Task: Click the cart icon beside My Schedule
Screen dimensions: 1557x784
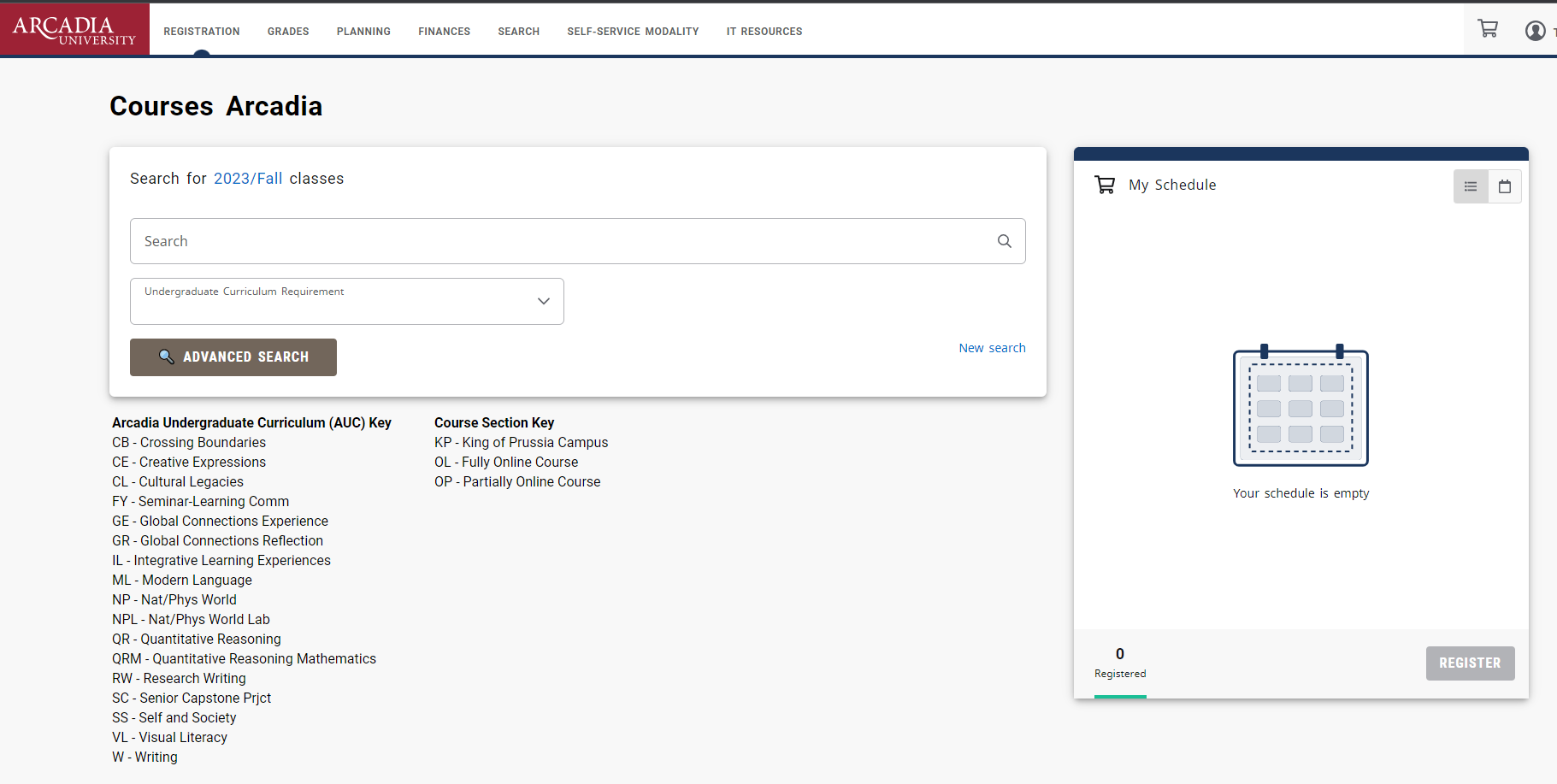Action: coord(1105,185)
